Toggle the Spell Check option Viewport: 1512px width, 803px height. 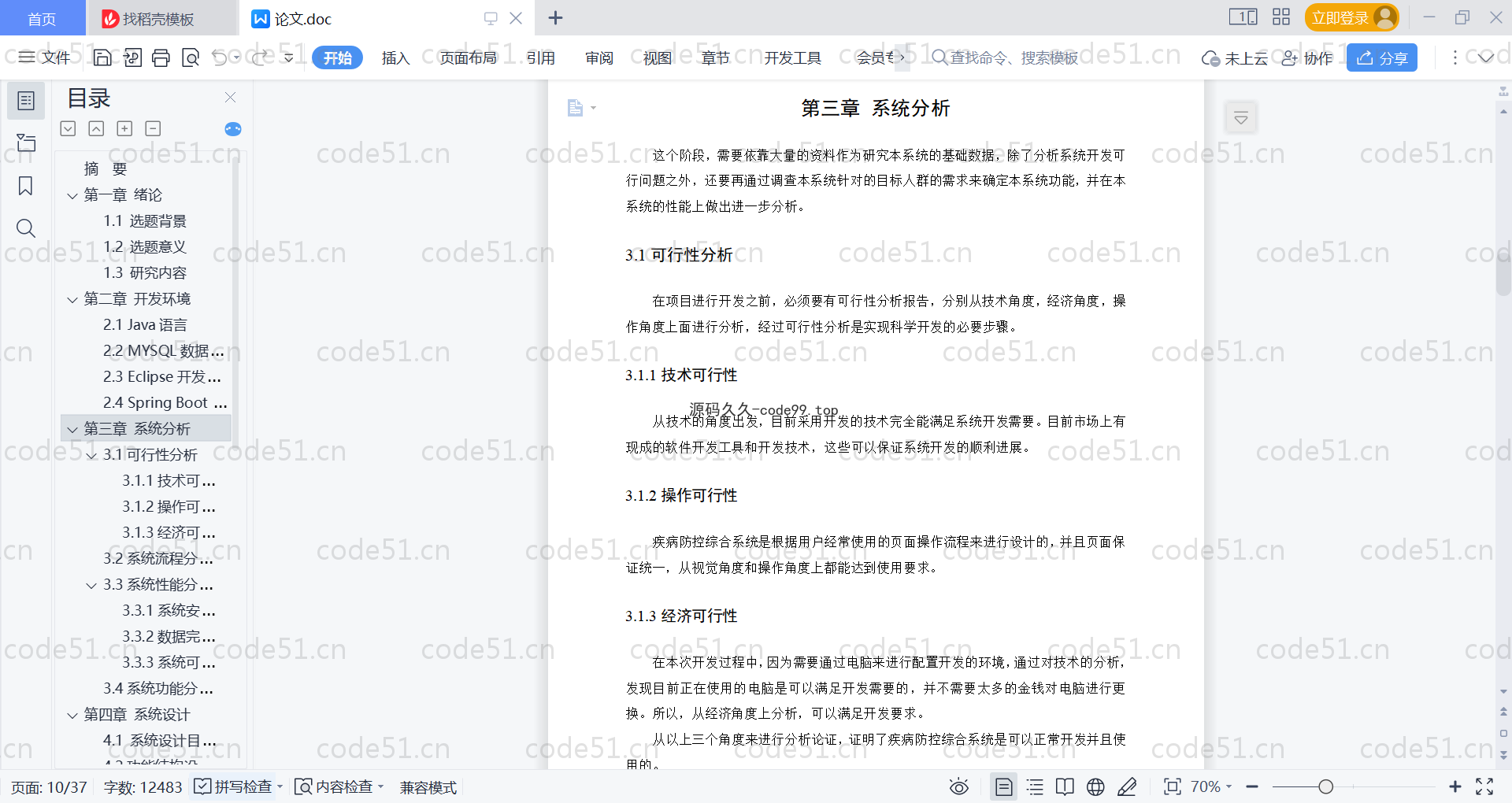pyautogui.click(x=234, y=786)
